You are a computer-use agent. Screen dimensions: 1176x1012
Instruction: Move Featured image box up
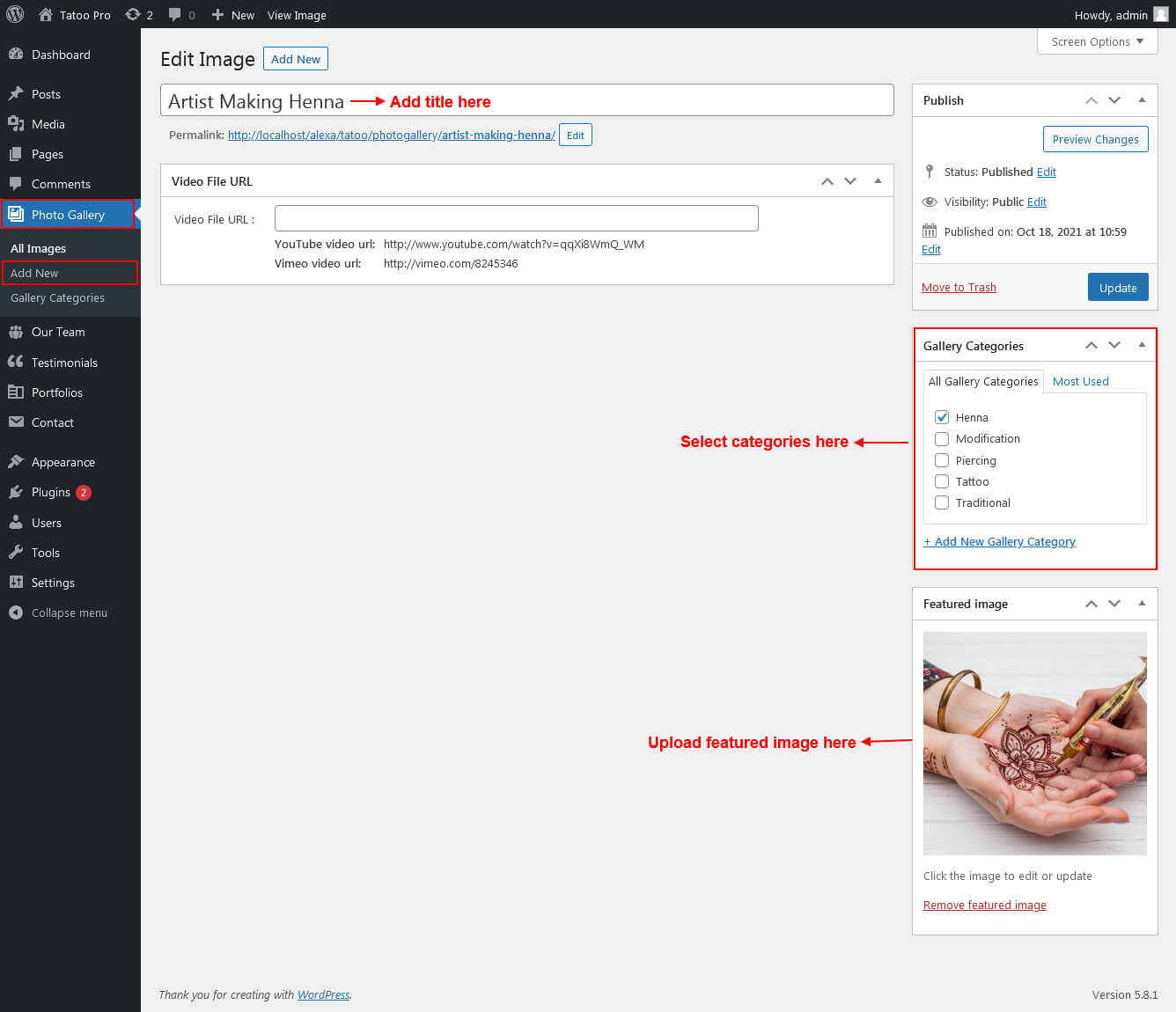click(1091, 604)
